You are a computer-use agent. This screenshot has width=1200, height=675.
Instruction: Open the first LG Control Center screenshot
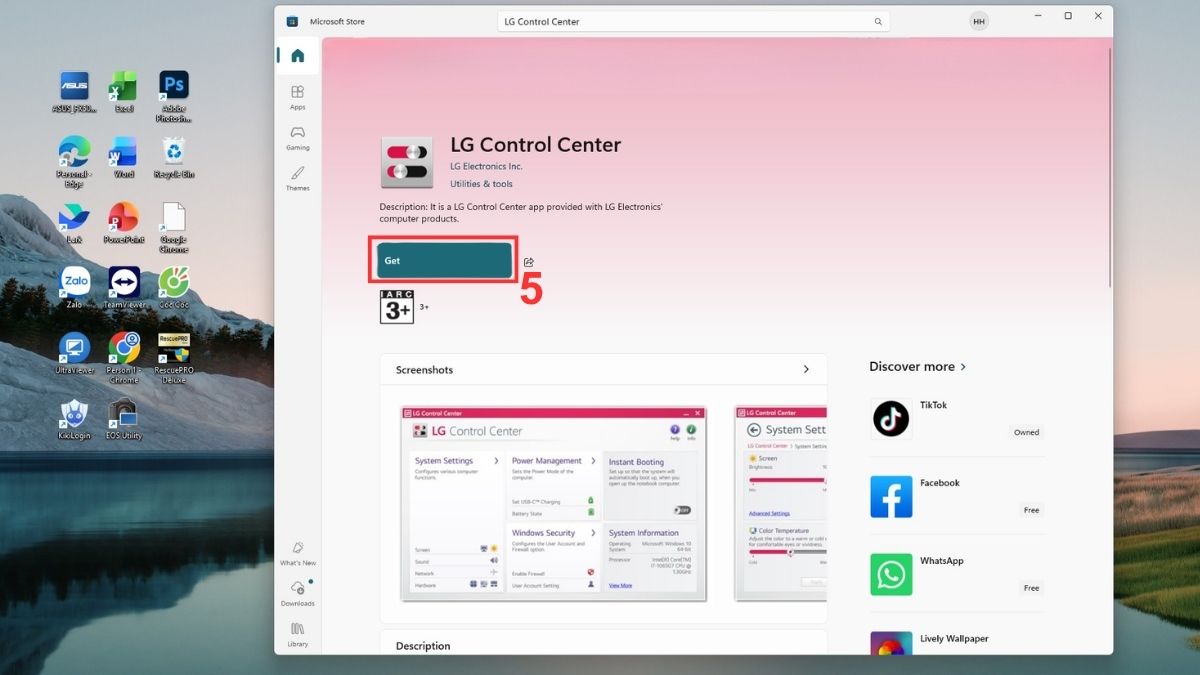[553, 504]
